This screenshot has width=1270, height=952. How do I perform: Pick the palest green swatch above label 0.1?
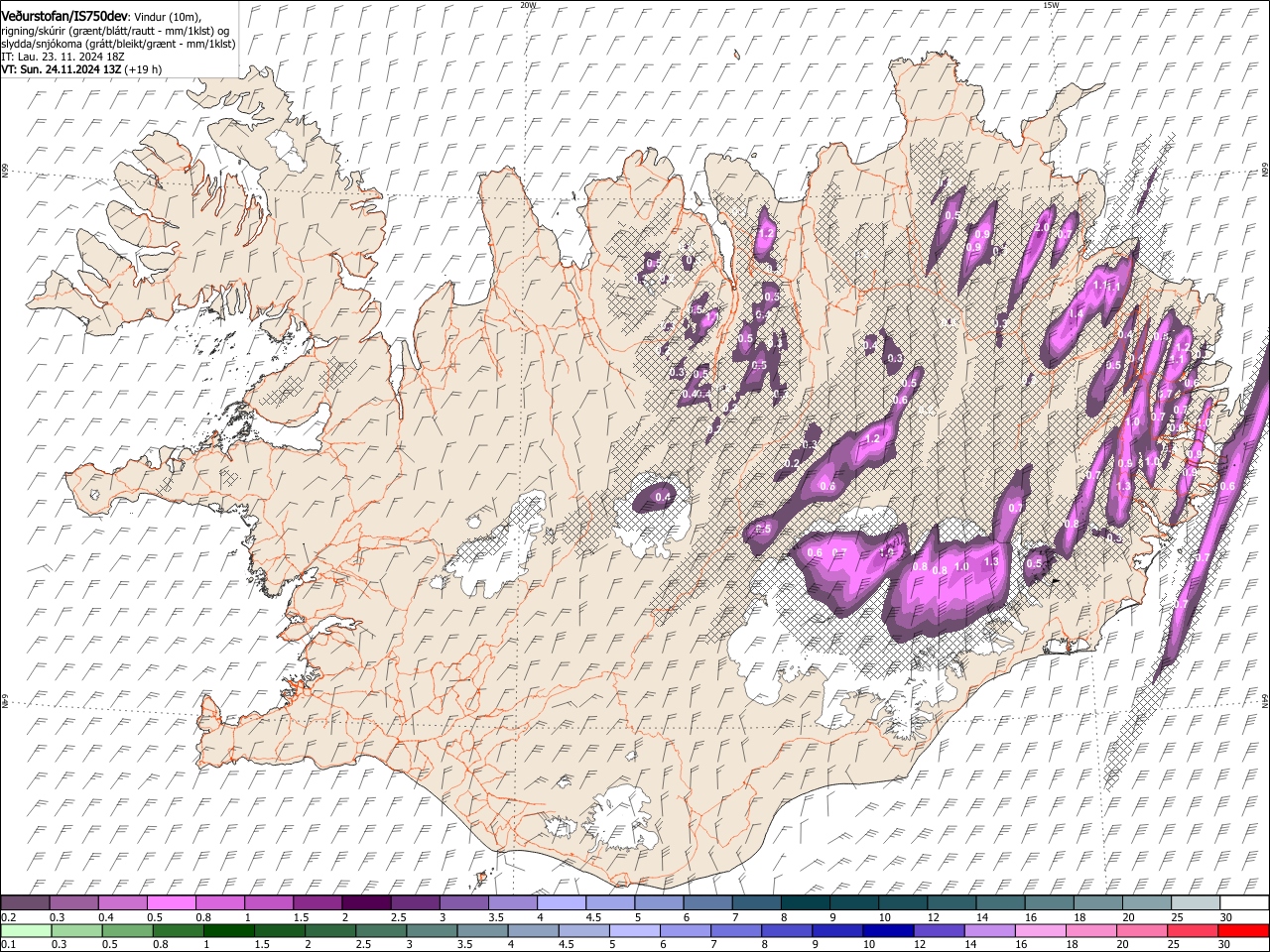pos(26,930)
